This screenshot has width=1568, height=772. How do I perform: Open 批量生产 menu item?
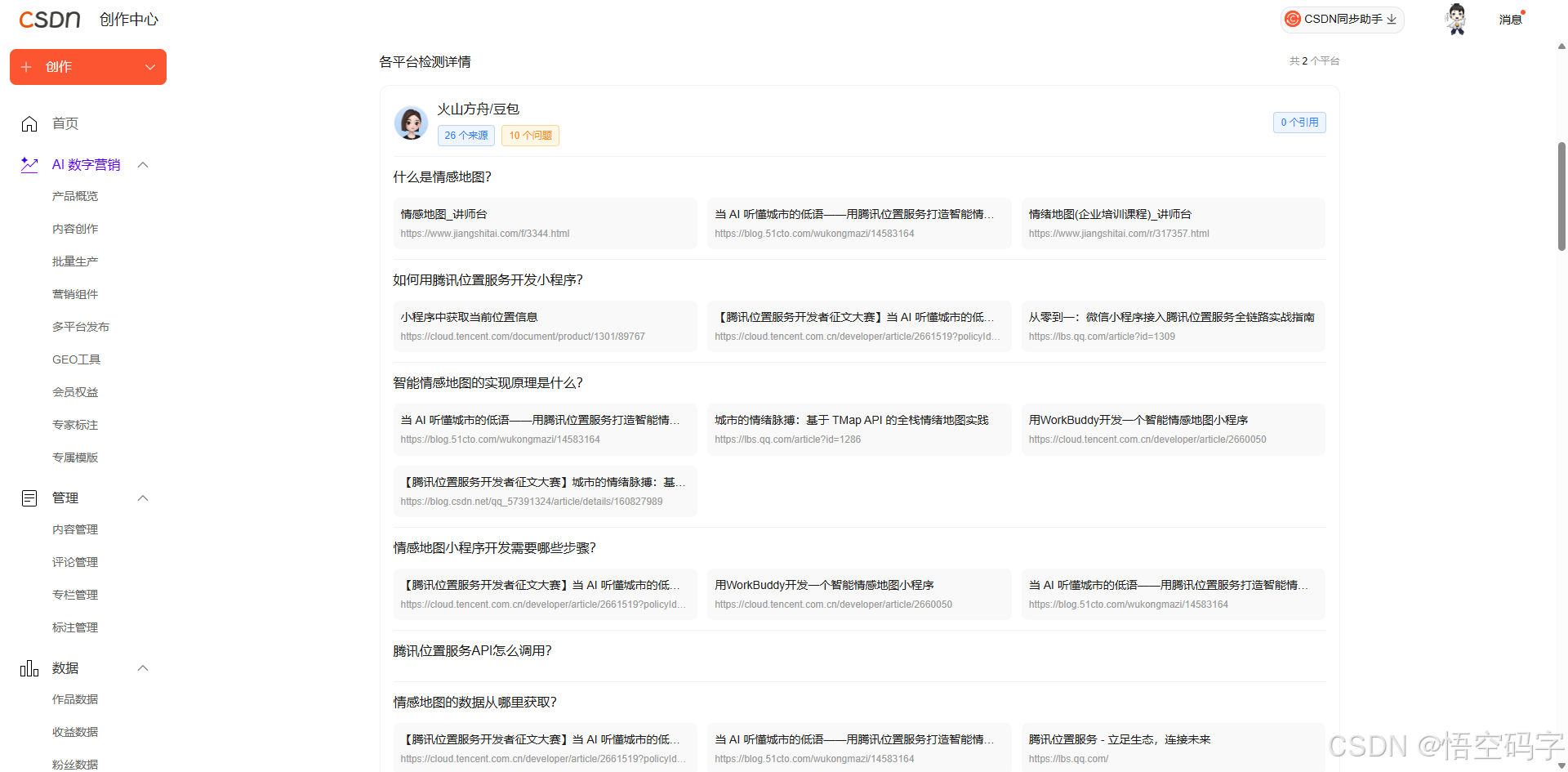click(75, 261)
